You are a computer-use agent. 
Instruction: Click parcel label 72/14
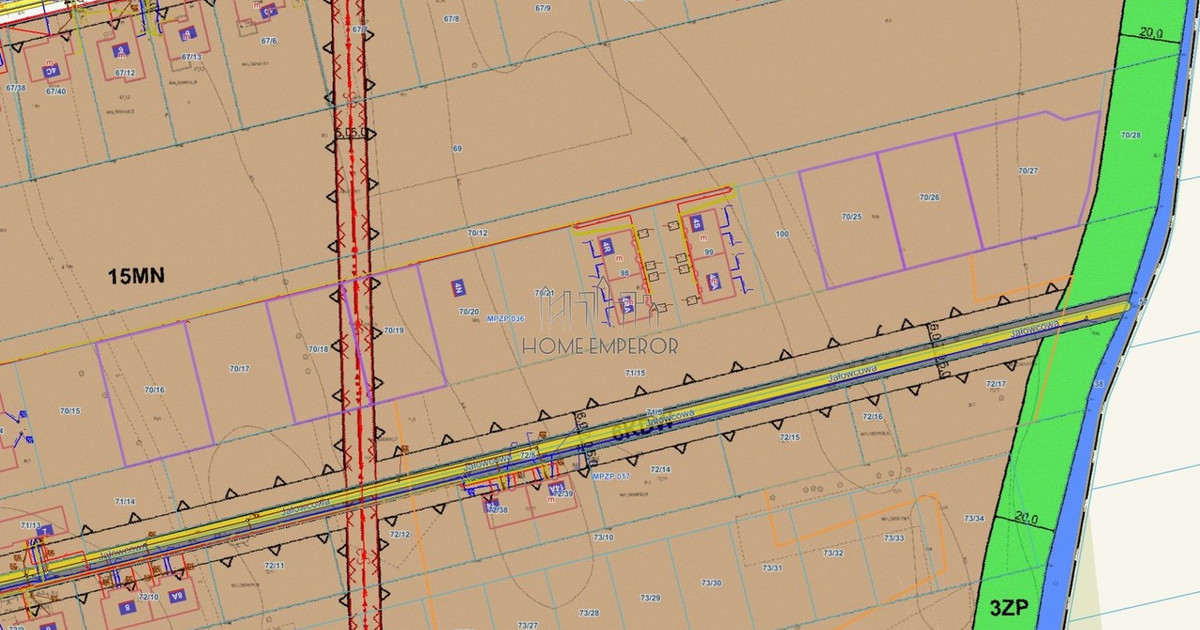pyautogui.click(x=660, y=469)
